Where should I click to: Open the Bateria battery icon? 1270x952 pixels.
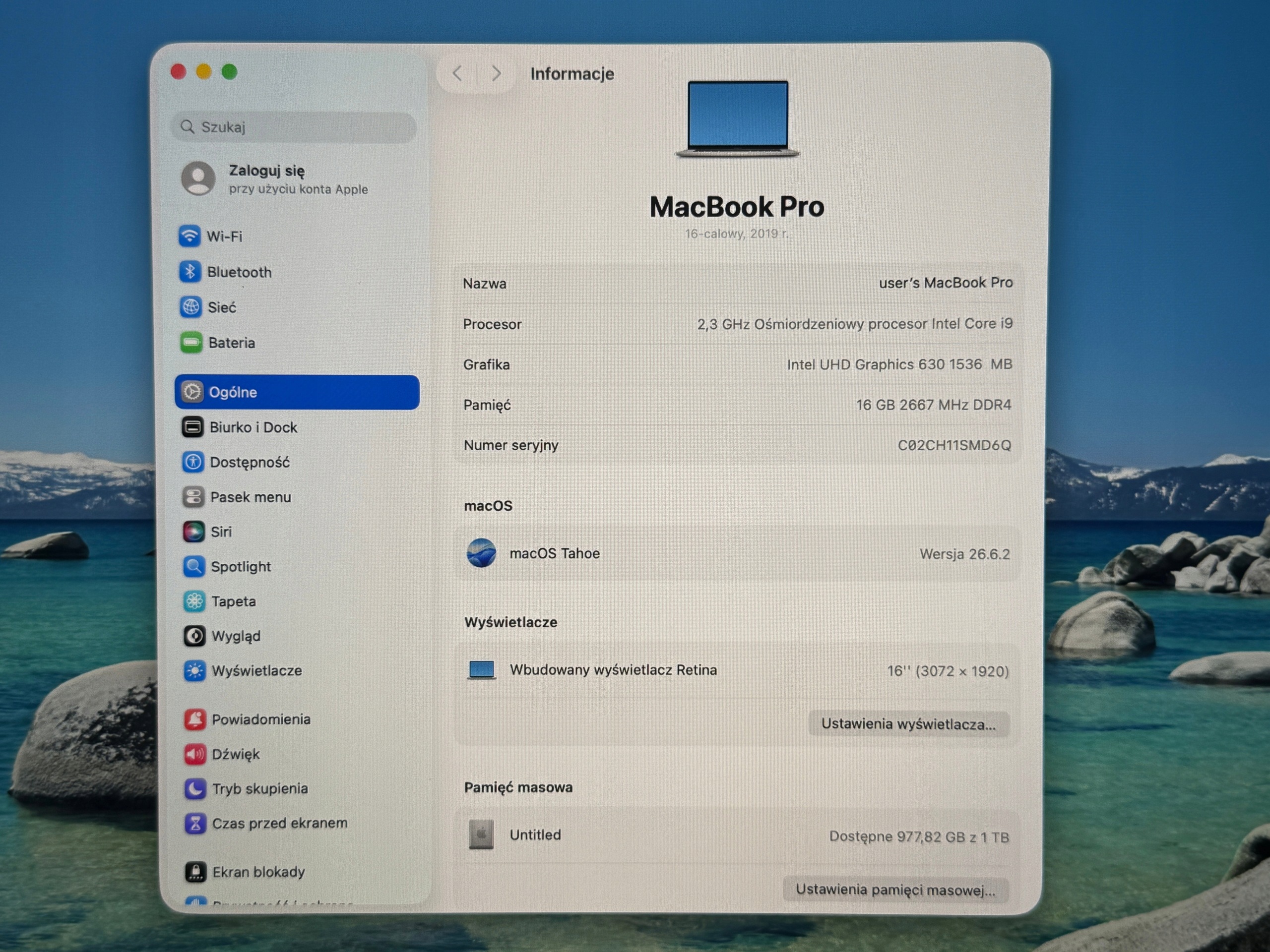pyautogui.click(x=191, y=343)
